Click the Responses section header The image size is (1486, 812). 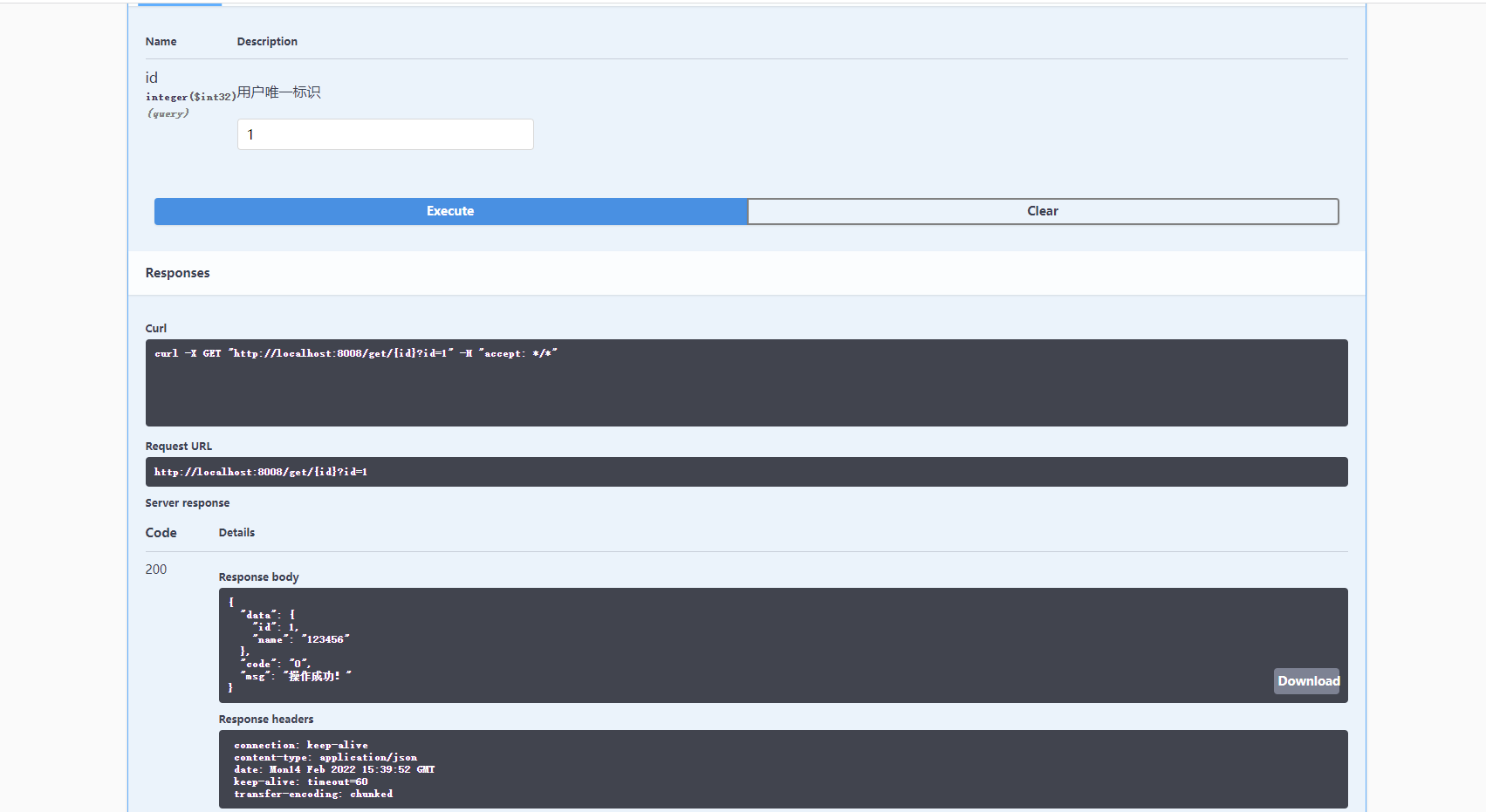177,272
